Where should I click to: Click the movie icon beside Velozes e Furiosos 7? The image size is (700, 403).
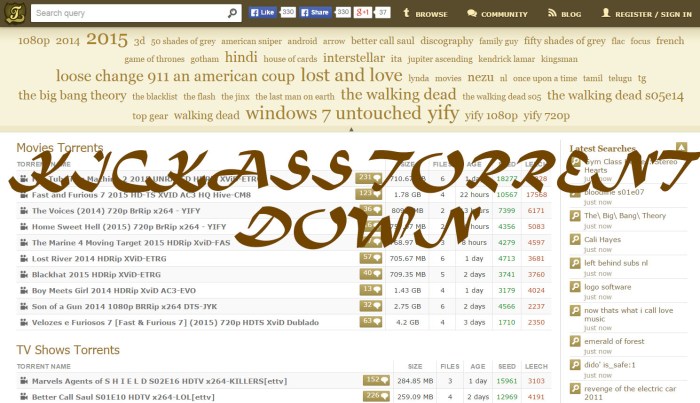pos(24,322)
